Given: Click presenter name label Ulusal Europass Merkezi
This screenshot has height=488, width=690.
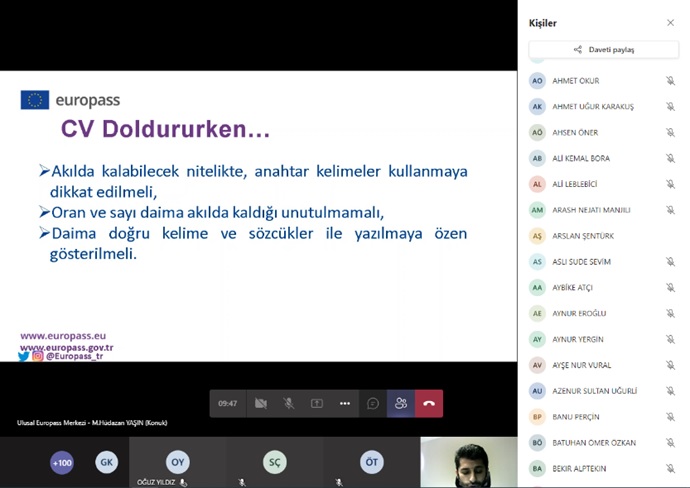Looking at the screenshot, I should (x=92, y=423).
